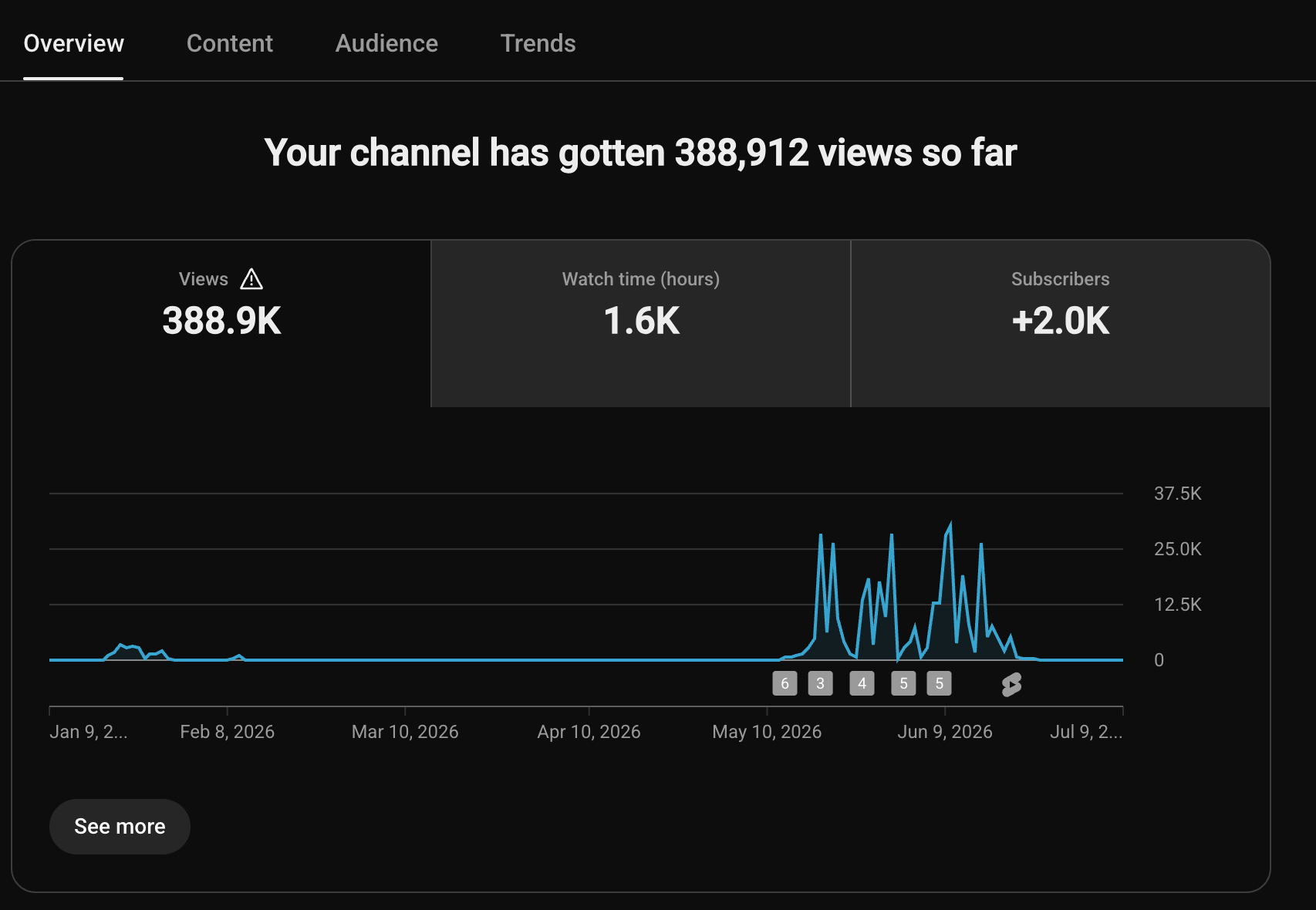This screenshot has height=910, width=1316.
Task: Switch to the Audience tab
Action: coord(386,43)
